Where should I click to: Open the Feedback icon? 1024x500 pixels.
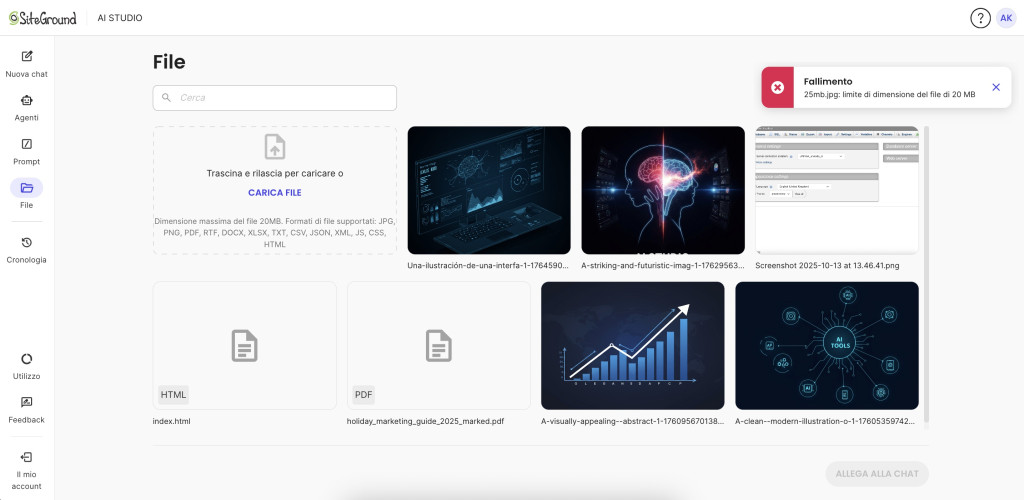(x=27, y=402)
